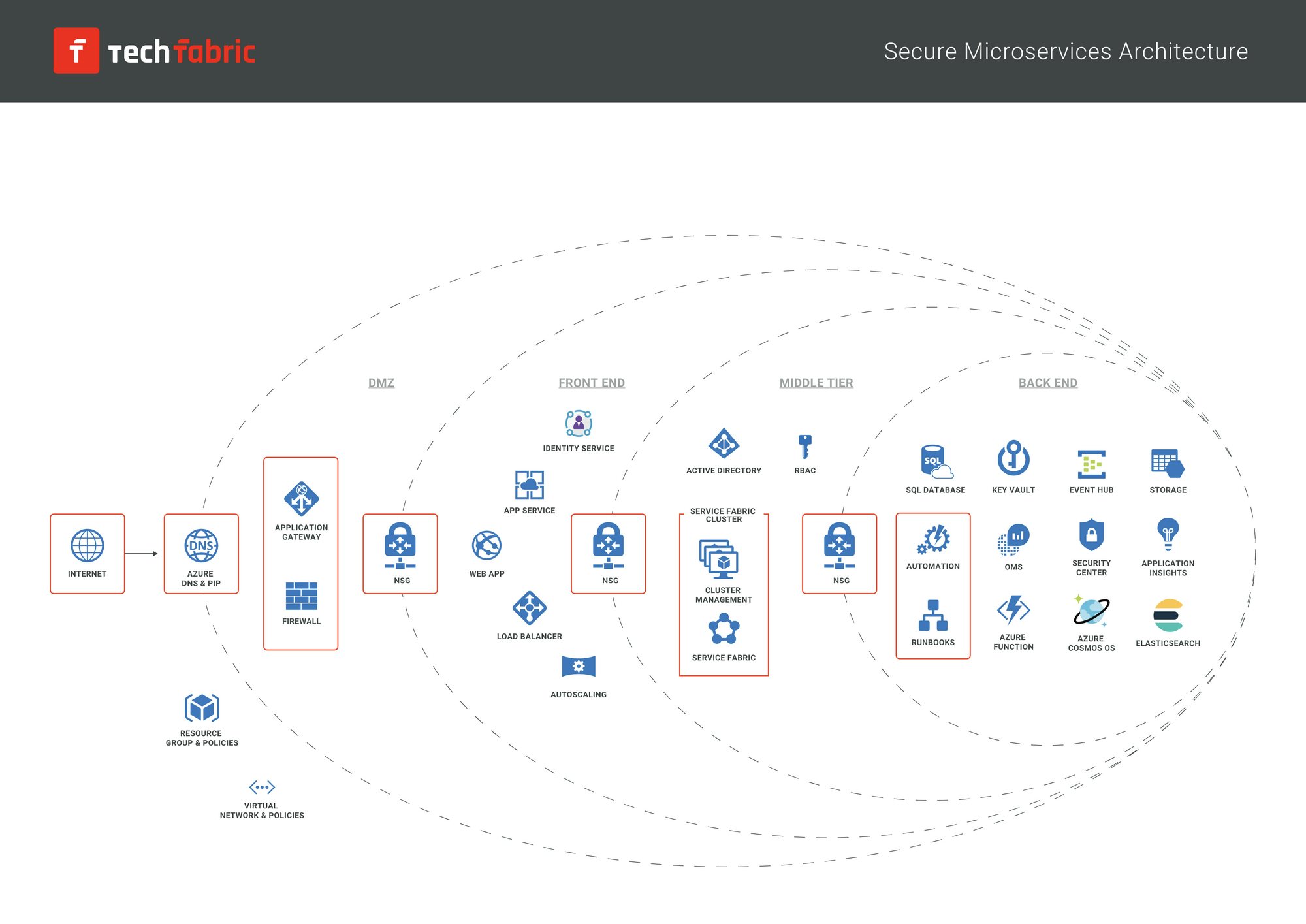Select the Active Directory icon
1306x924 pixels.
coord(724,444)
